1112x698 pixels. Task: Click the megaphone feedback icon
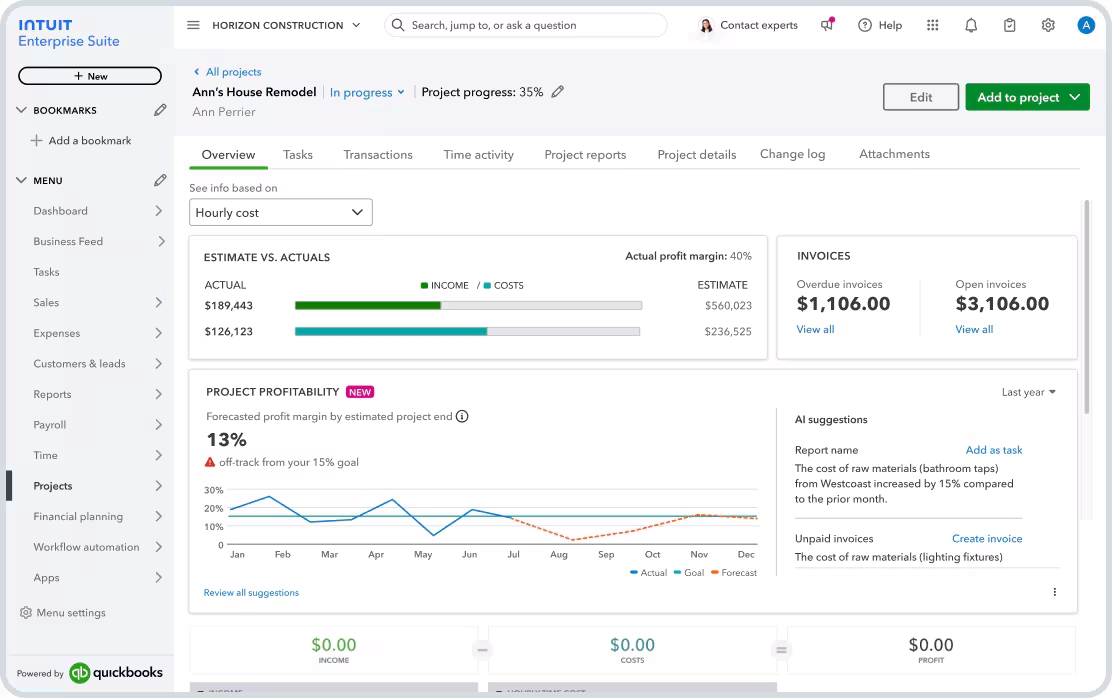coord(827,25)
